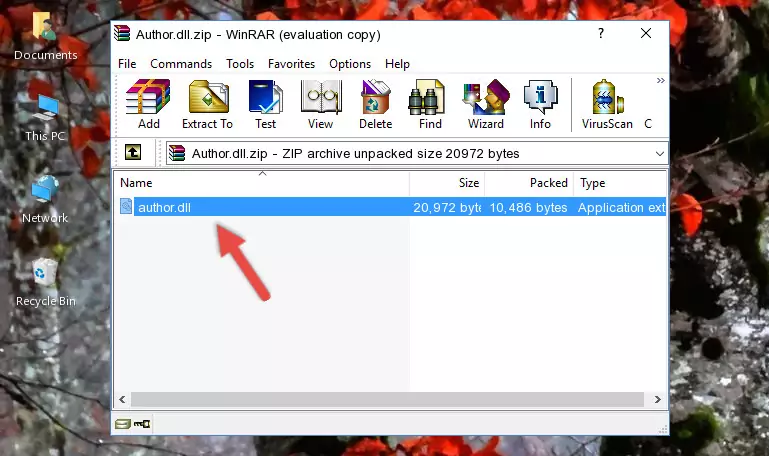
Task: Open the Extract To tool
Action: pyautogui.click(x=207, y=104)
